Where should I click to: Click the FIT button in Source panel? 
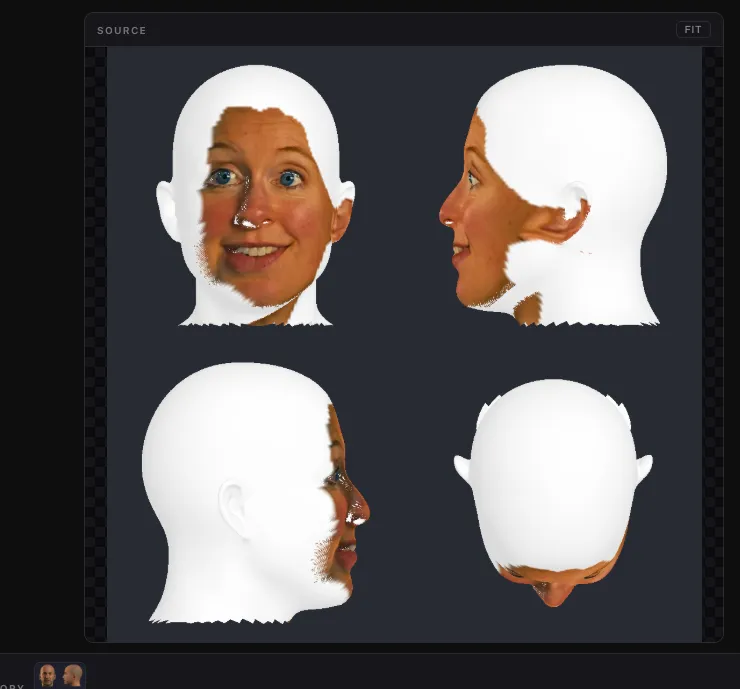[x=693, y=30]
